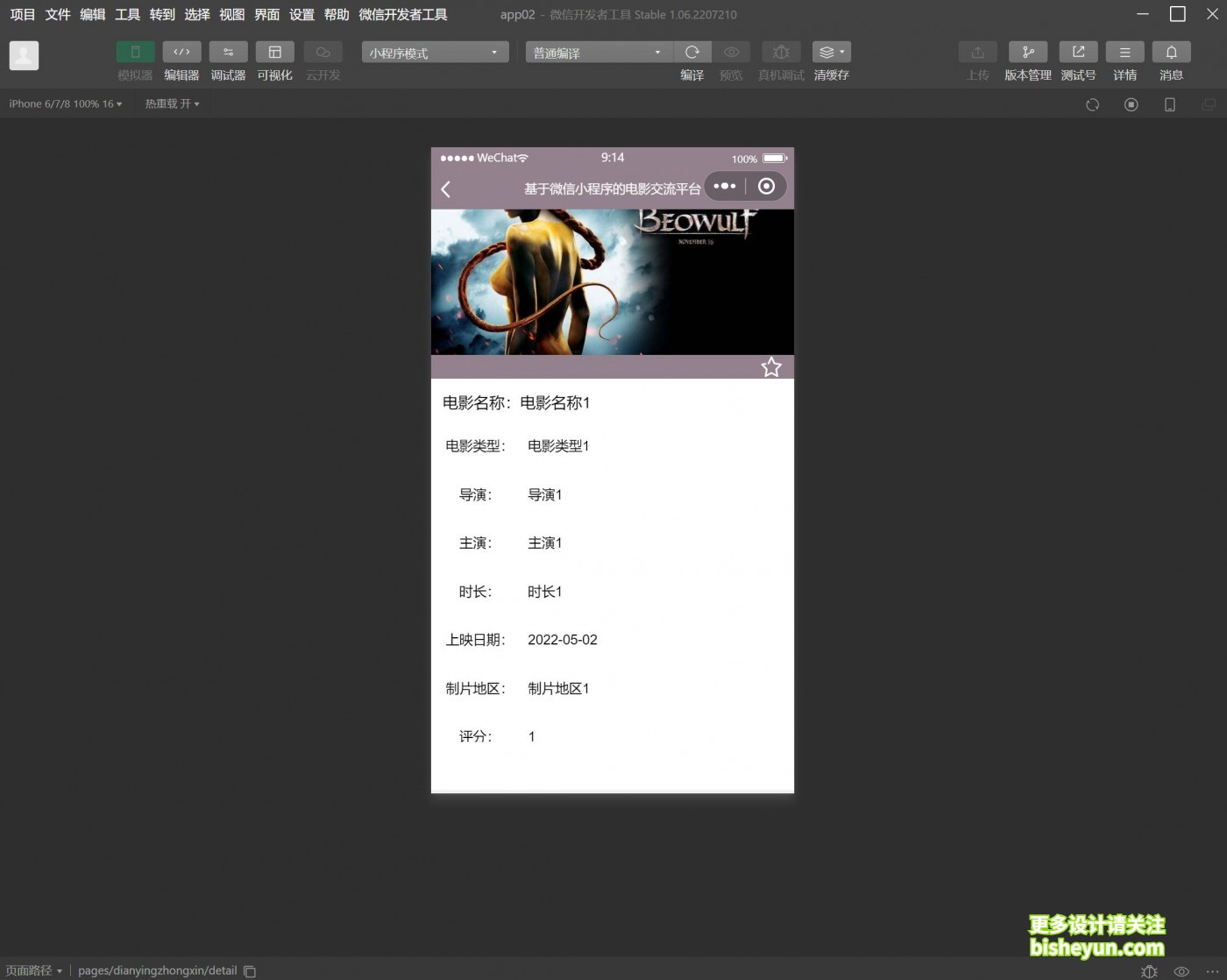Open the 编辑 menu
The width and height of the screenshot is (1227, 980).
point(93,15)
